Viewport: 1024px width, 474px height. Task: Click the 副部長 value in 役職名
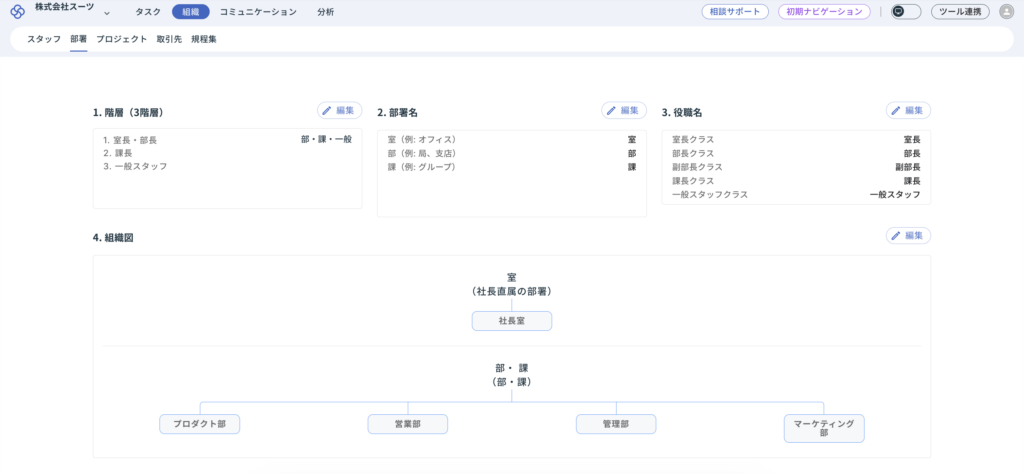click(908, 167)
